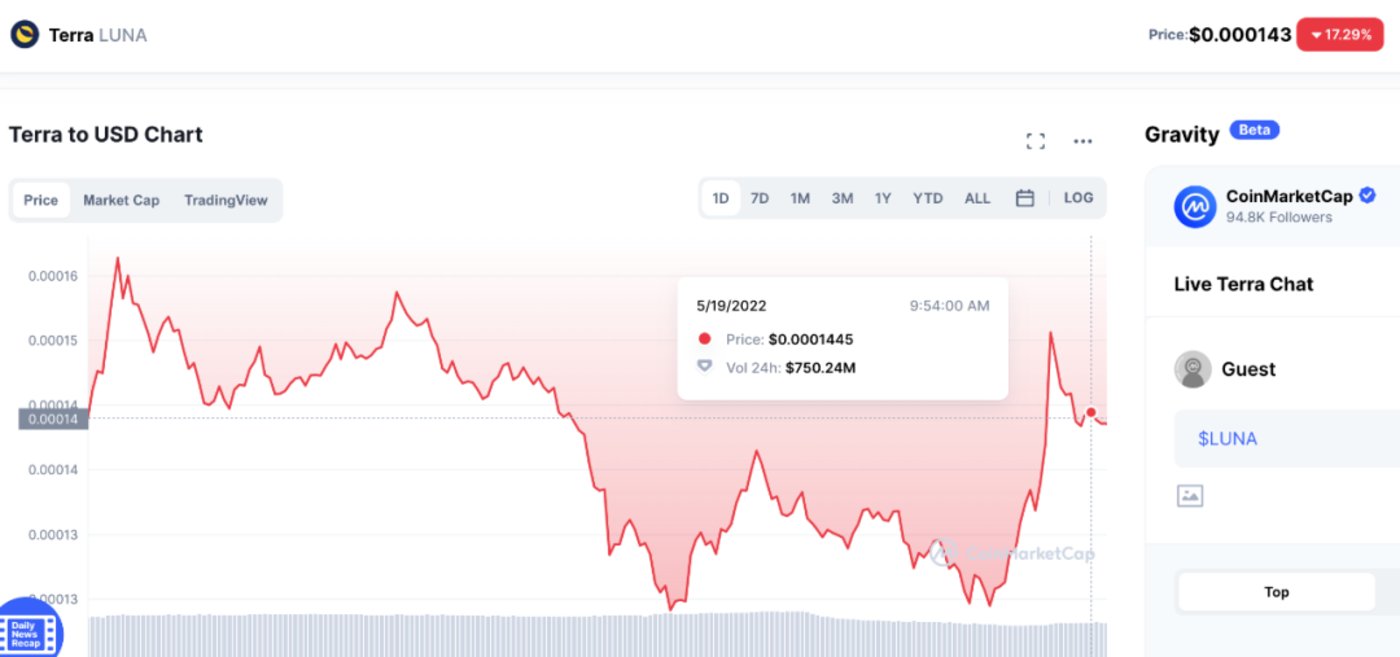1400x657 pixels.
Task: Select the ALL time range
Action: (x=977, y=197)
